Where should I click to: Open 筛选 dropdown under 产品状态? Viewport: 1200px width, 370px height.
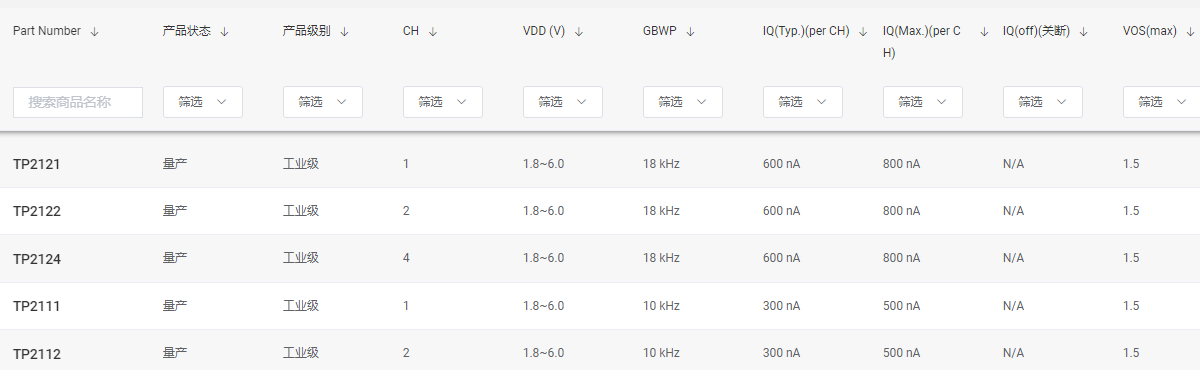(203, 102)
